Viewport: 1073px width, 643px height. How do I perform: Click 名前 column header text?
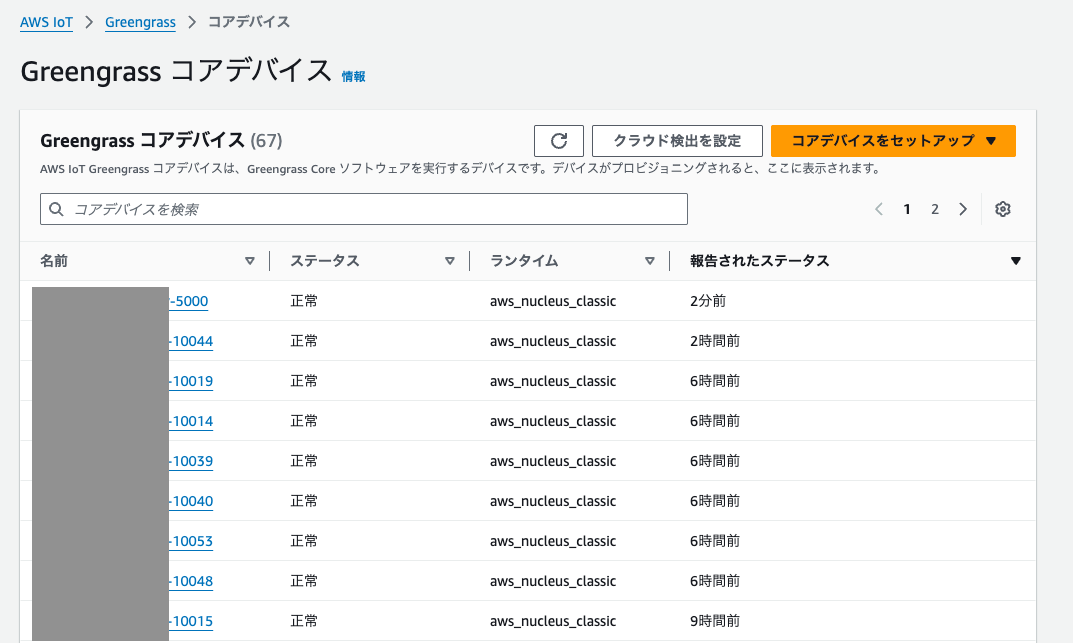[54, 261]
